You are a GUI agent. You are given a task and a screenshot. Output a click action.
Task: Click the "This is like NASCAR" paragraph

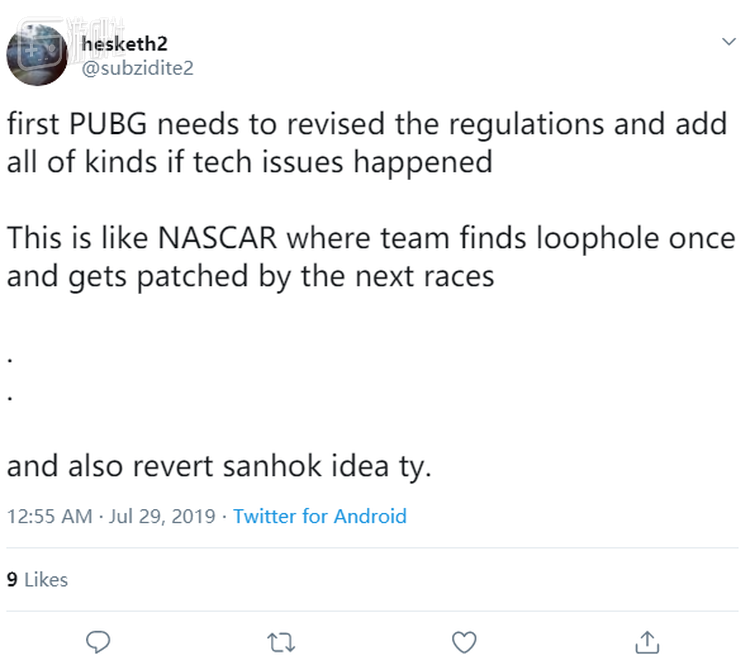coord(370,239)
